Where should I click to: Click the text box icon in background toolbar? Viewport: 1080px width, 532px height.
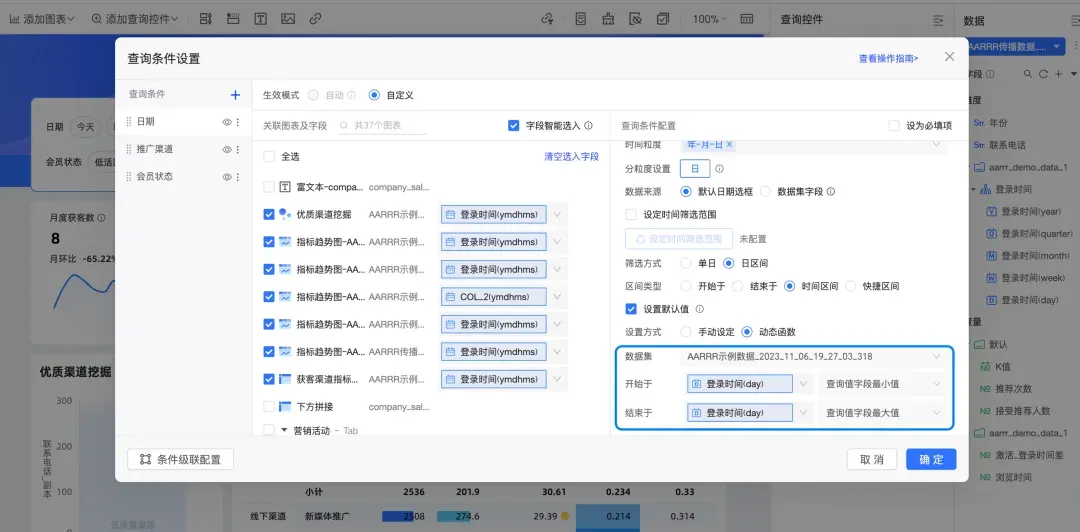tap(260, 19)
